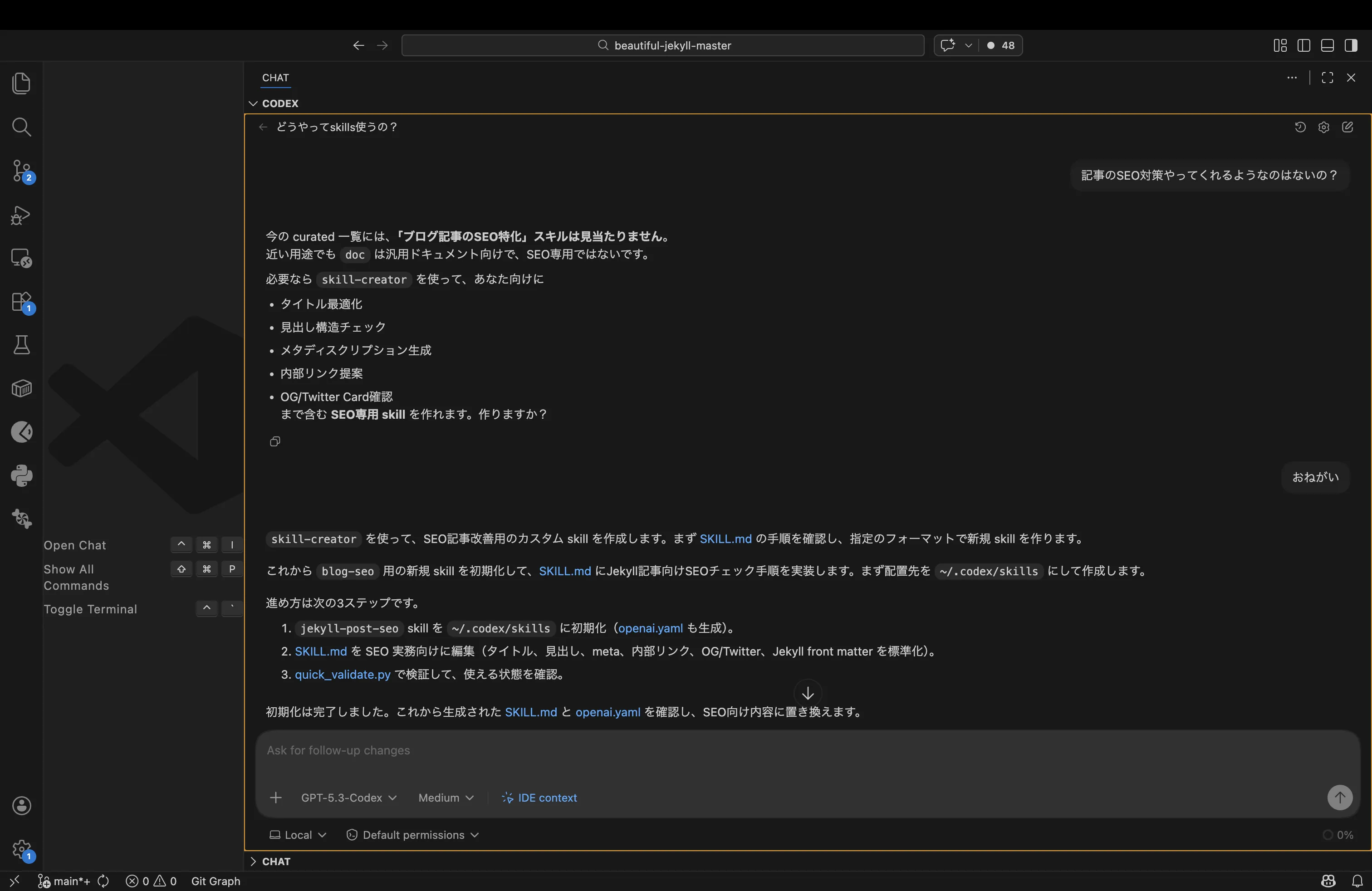Toggle IDE context for the chat
The height and width of the screenshot is (891, 1372).
click(539, 798)
